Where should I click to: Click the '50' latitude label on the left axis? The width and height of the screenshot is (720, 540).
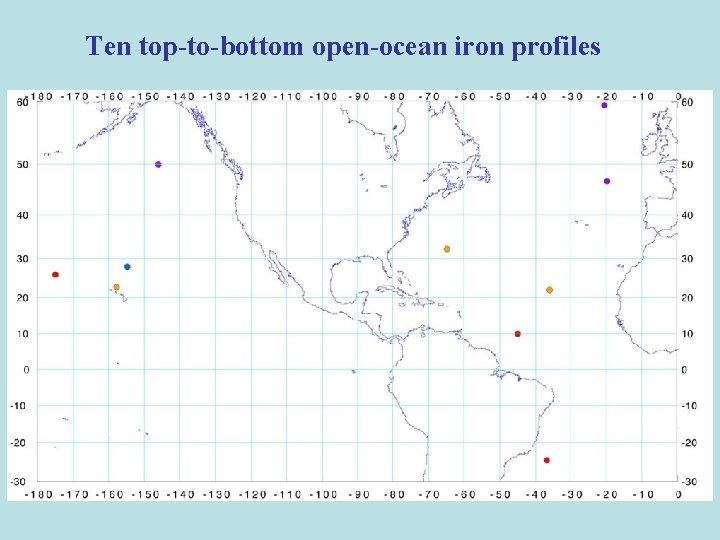coord(23,164)
